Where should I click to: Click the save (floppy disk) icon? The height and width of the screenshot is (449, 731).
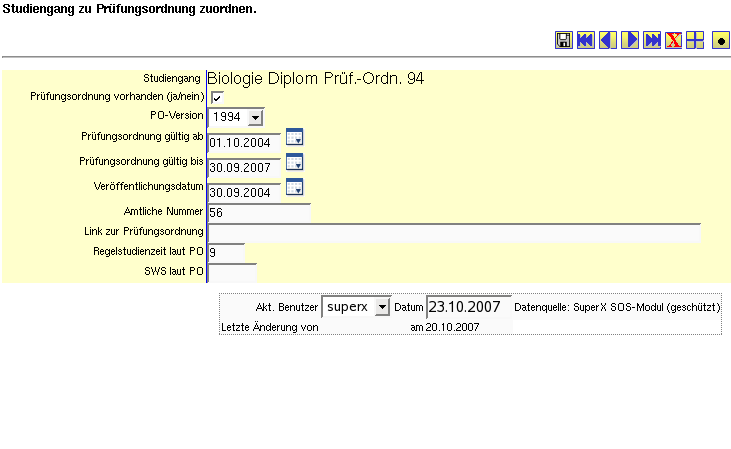point(564,40)
